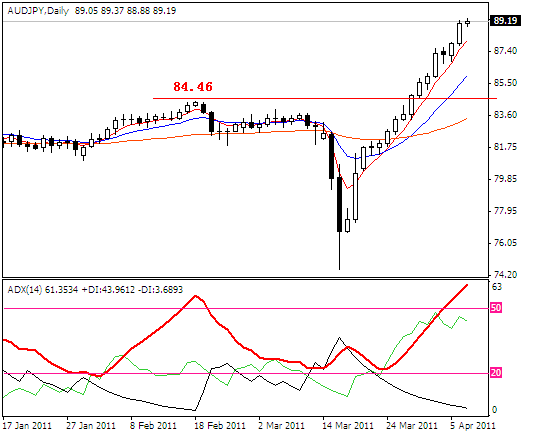Click the date label 24 Mar 2011

point(412,426)
